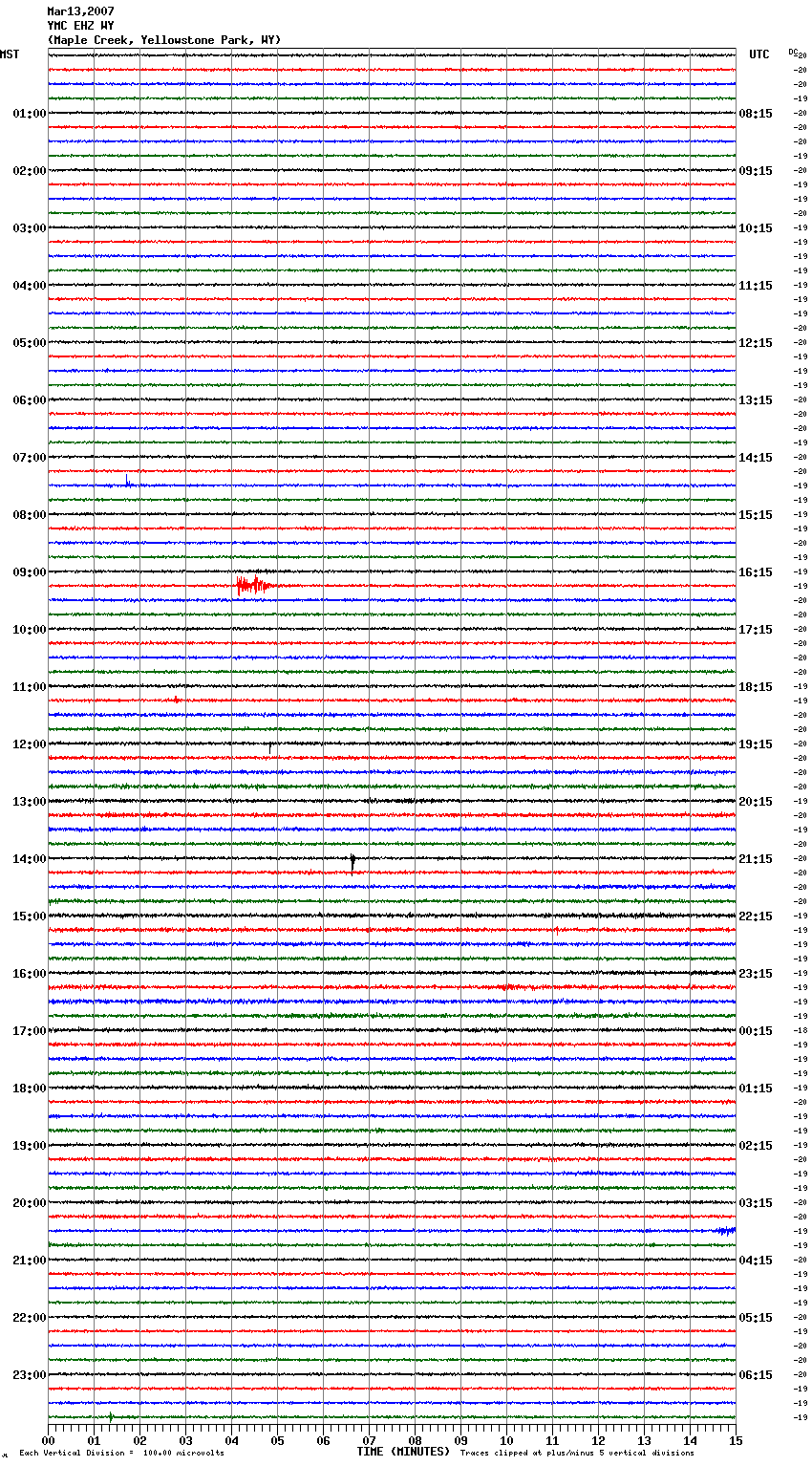The width and height of the screenshot is (812, 1466).
Task: Click the MST column header
Action: coord(10,54)
